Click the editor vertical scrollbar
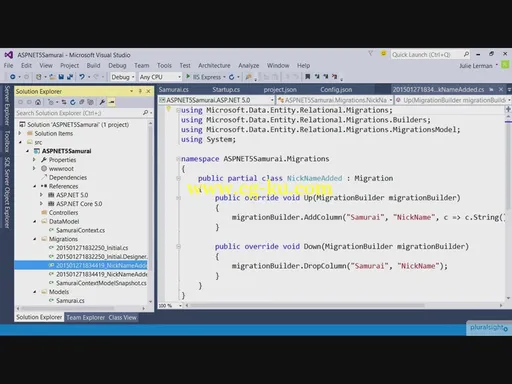This screenshot has width=512, height=384. click(508, 207)
